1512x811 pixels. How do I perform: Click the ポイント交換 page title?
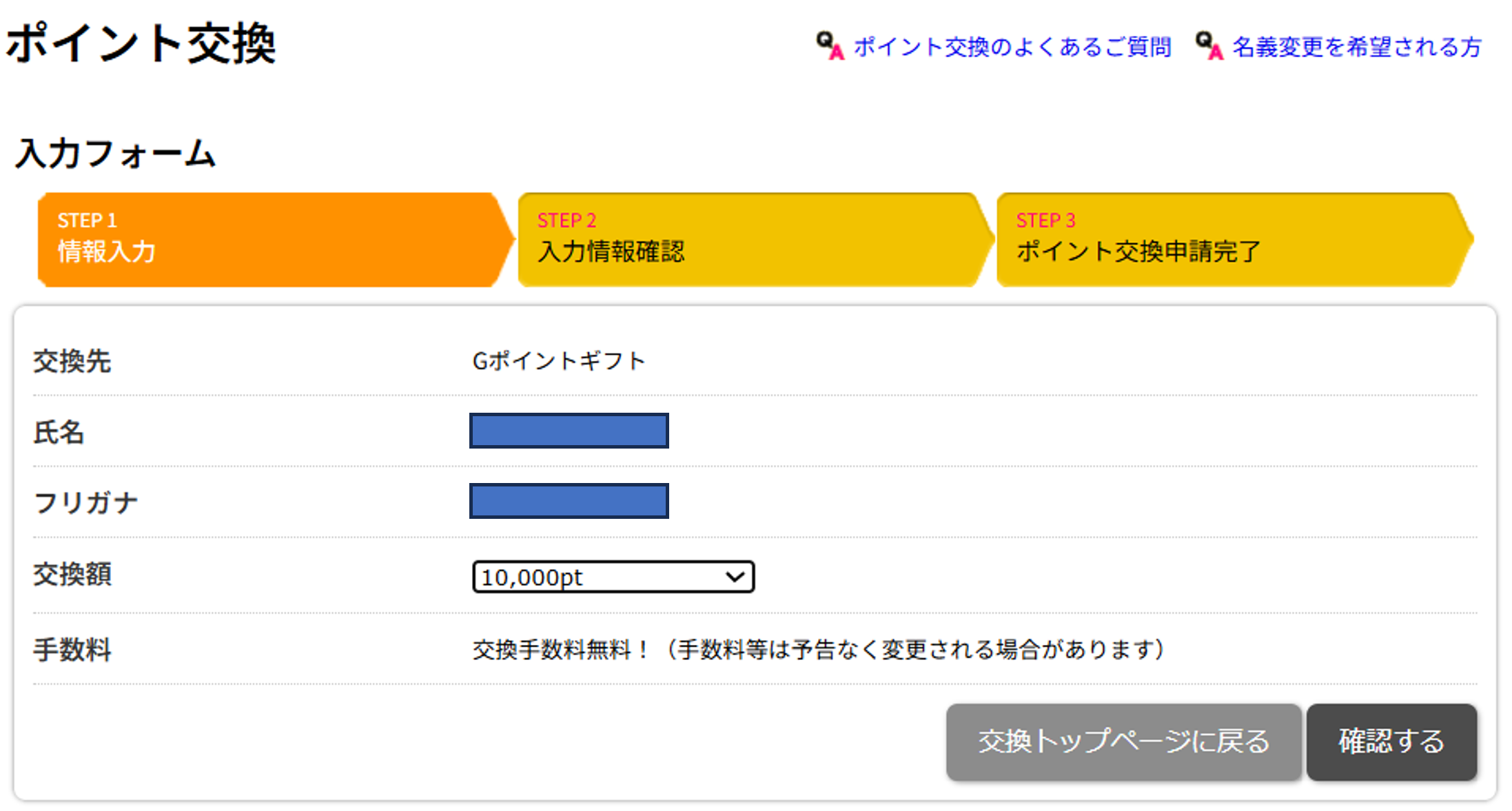coord(141,43)
